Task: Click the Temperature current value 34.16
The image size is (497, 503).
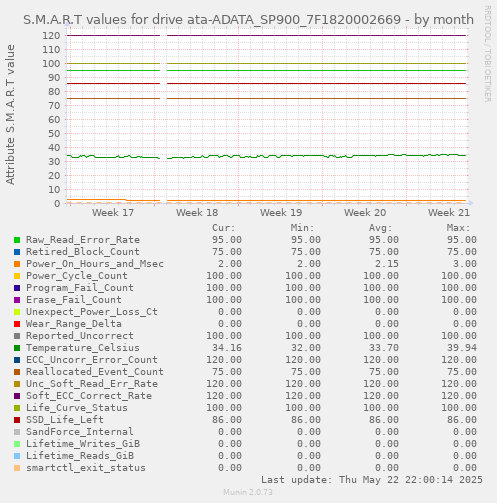Action: (227, 348)
